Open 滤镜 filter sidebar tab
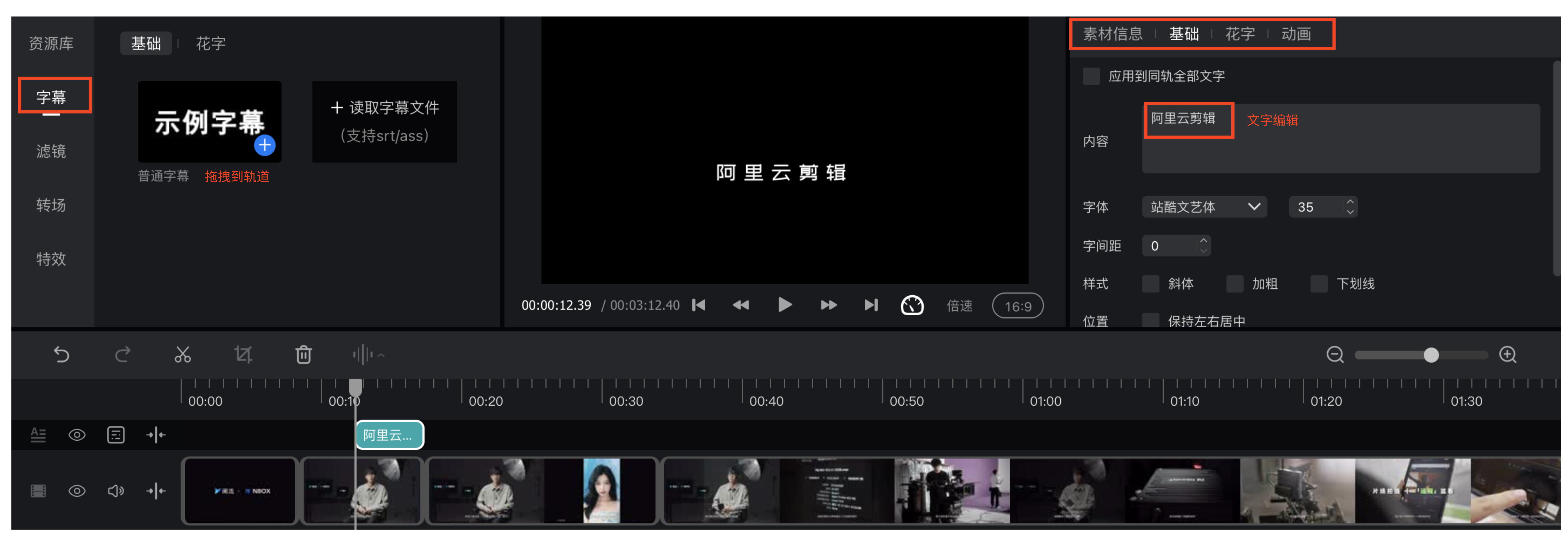Image resolution: width=1568 pixels, height=537 pixels. tap(51, 151)
